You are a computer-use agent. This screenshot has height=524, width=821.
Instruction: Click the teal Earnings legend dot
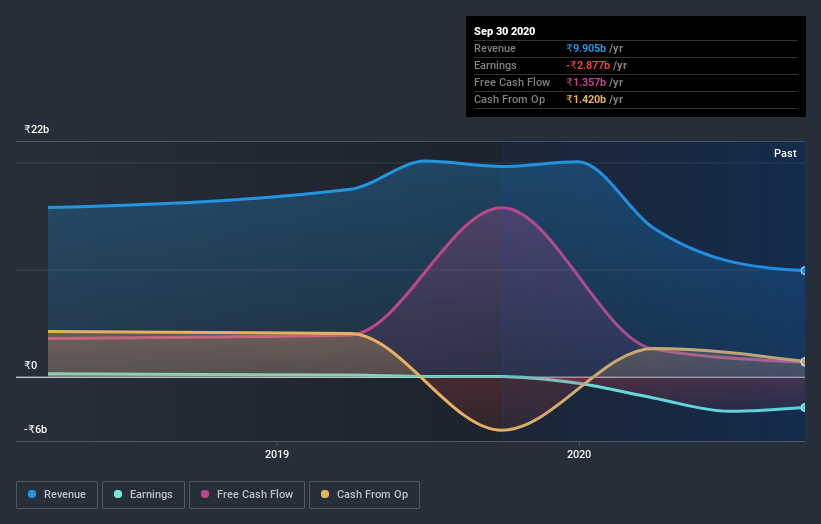click(x=118, y=494)
